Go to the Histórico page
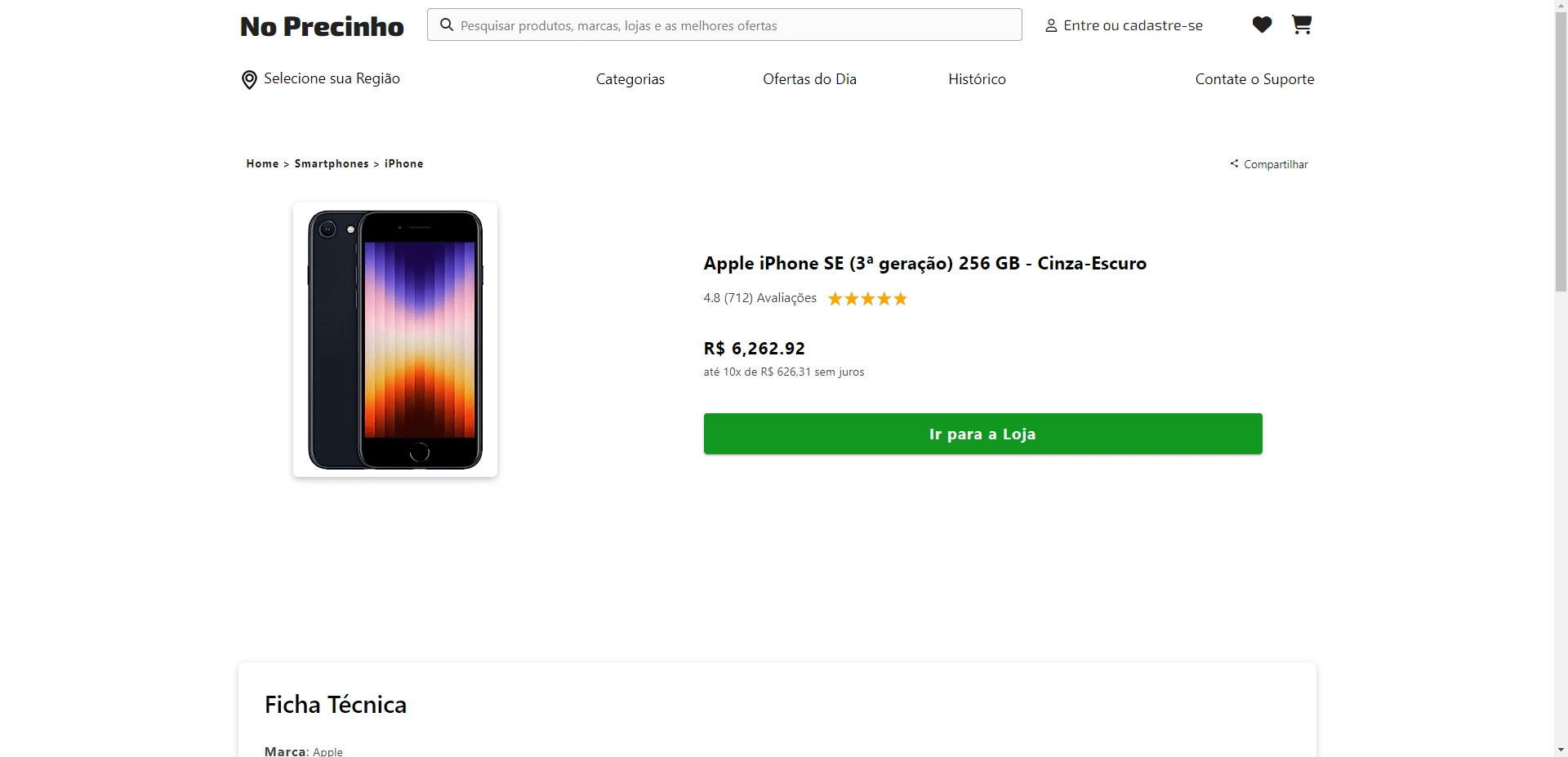Screen dimensions: 1568x757 [977, 79]
